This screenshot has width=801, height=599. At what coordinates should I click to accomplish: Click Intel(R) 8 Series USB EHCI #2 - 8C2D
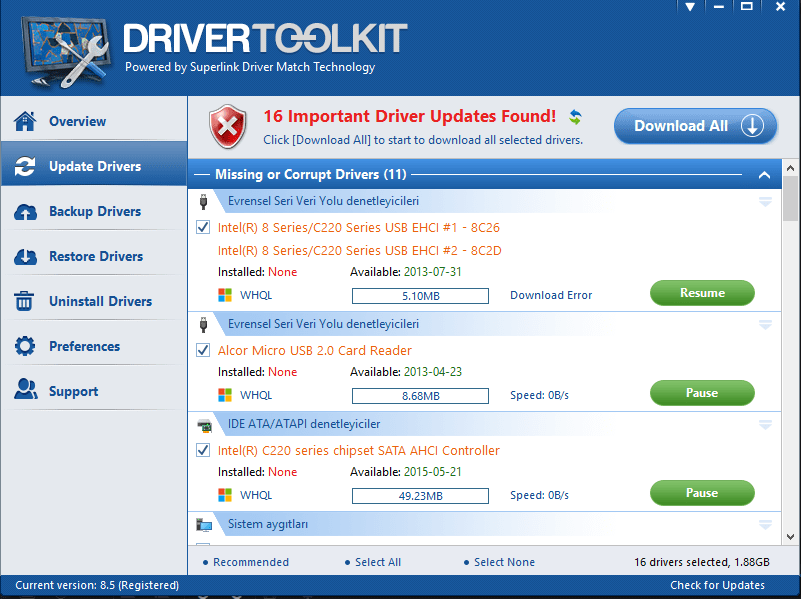(x=360, y=251)
